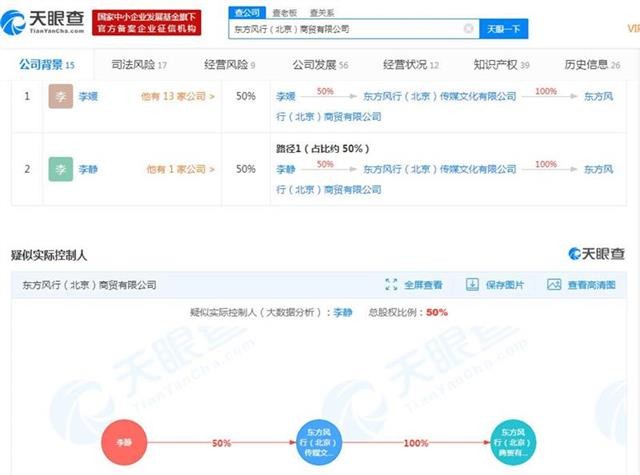Click 李媛's avatar in row 1
Image resolution: width=640 pixels, height=475 pixels.
pyautogui.click(x=60, y=97)
